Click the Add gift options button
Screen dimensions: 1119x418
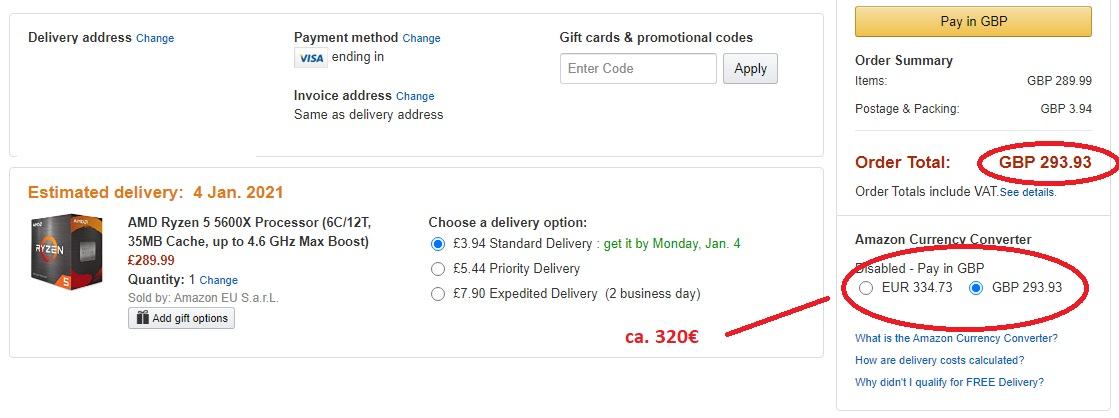click(181, 318)
